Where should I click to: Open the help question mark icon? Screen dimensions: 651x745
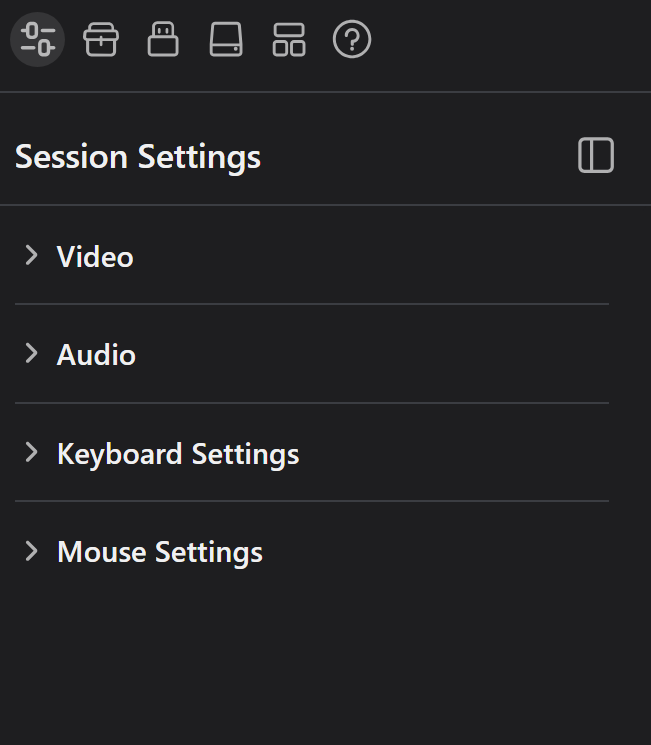tap(352, 39)
